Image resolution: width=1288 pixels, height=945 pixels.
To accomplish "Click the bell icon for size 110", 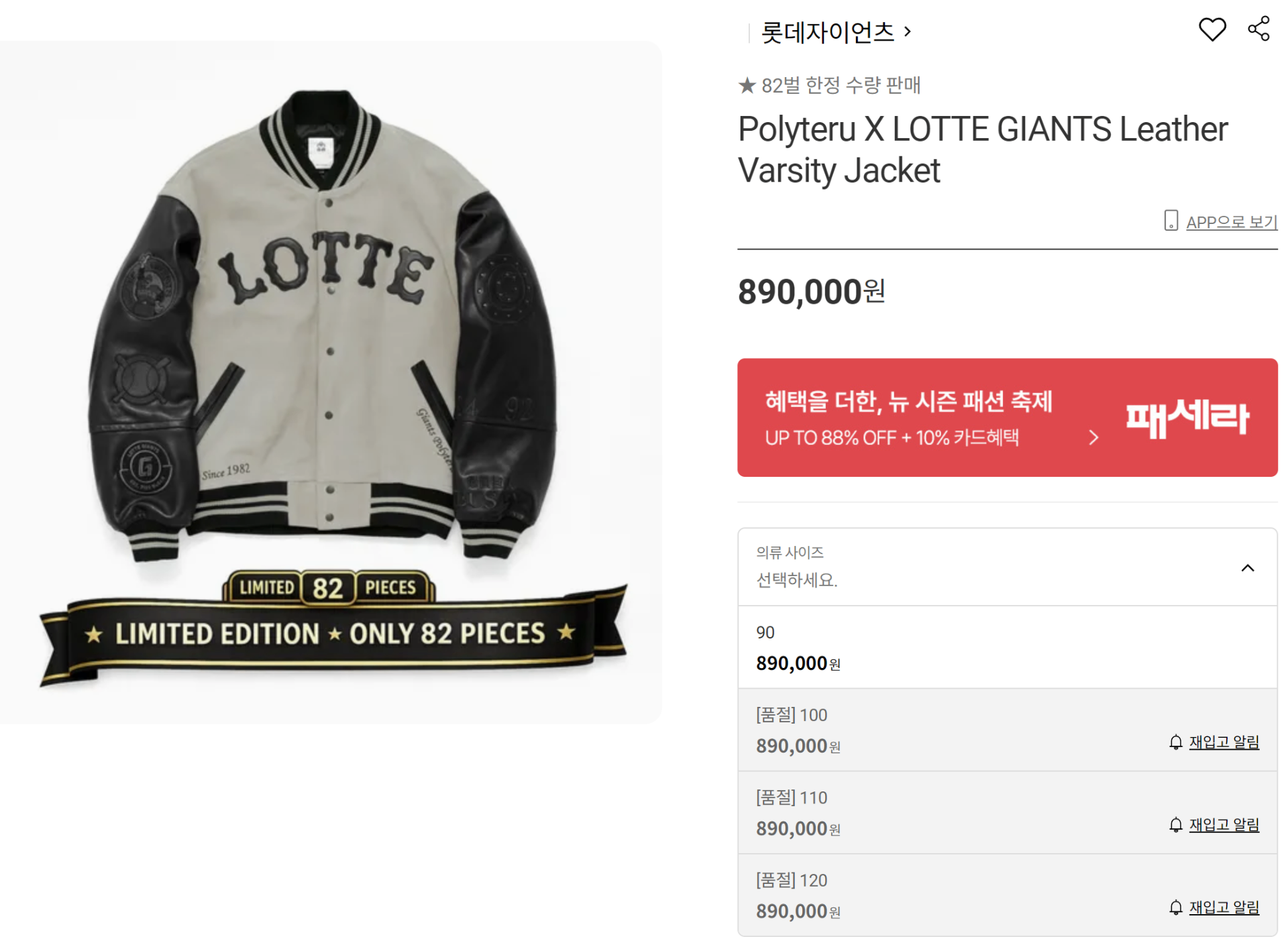I will (1175, 825).
